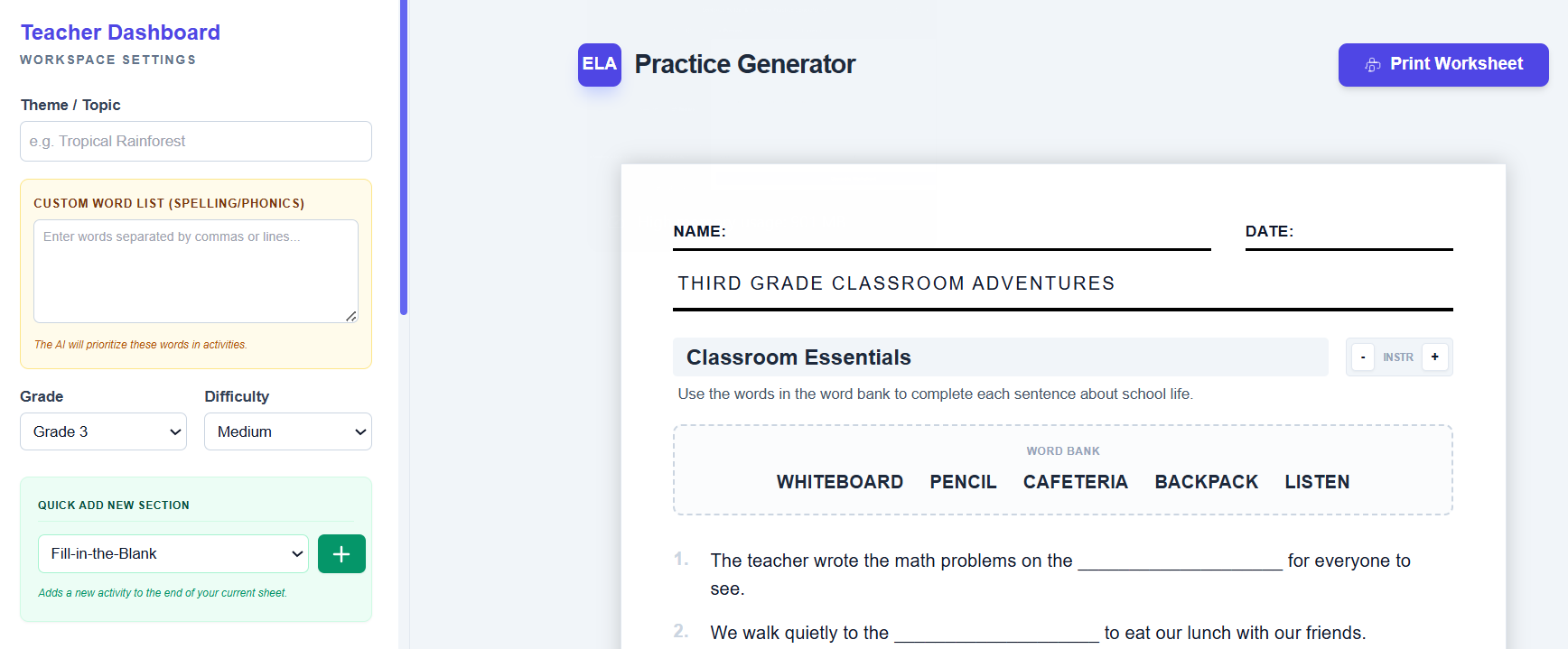This screenshot has width=1568, height=649.
Task: Click the ELA logo badge
Action: (600, 64)
